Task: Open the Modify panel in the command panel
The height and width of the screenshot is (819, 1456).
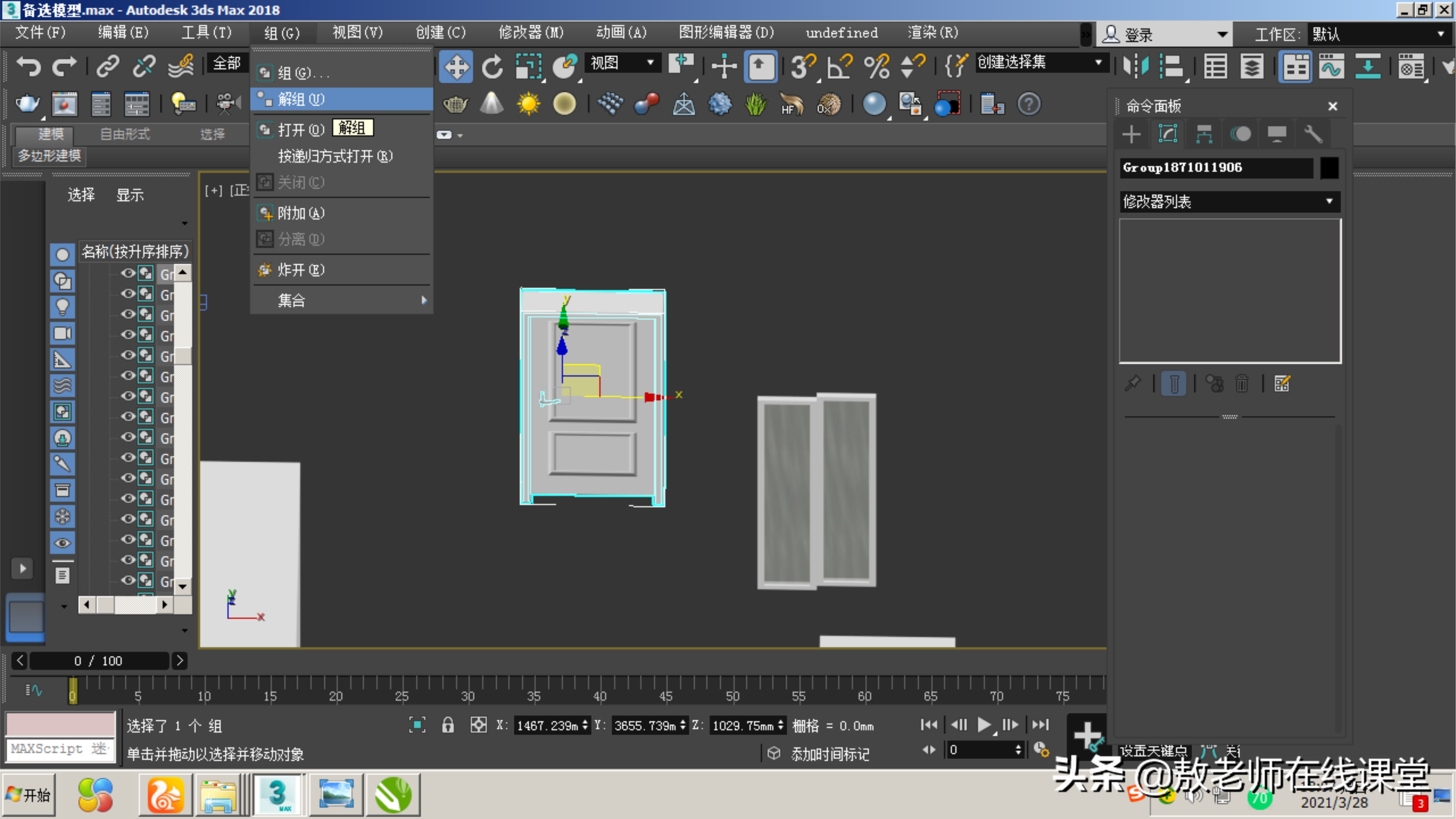Action: 1168,134
